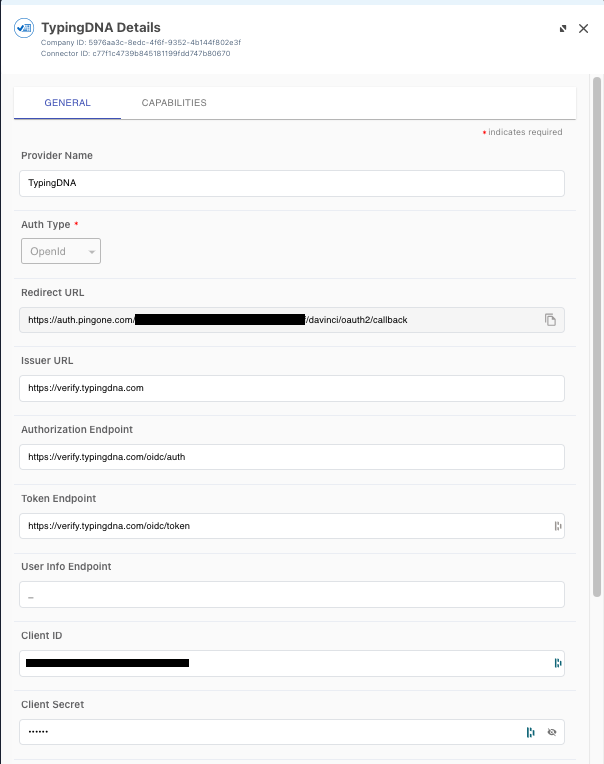Click the empty User Info Endpoint field
This screenshot has width=604, height=764.
tap(292, 594)
